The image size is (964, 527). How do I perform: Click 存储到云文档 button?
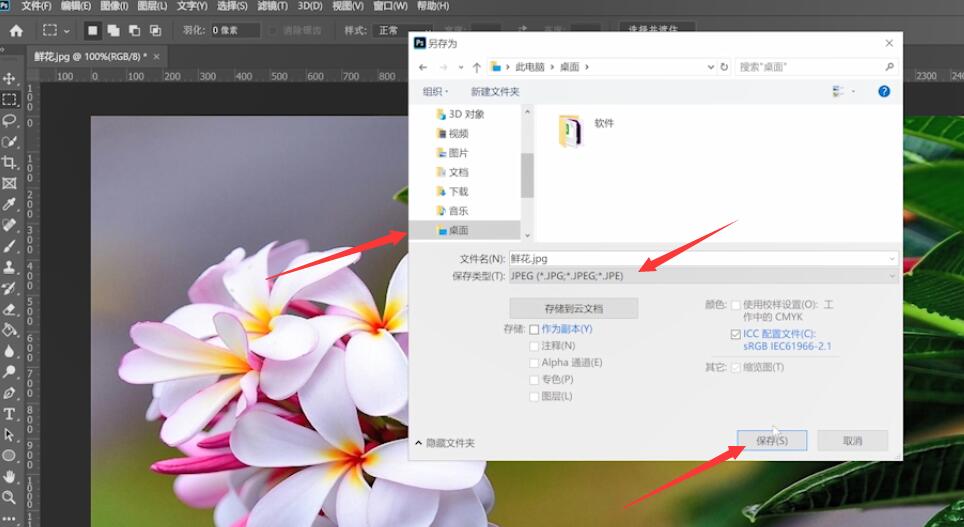pyautogui.click(x=574, y=309)
